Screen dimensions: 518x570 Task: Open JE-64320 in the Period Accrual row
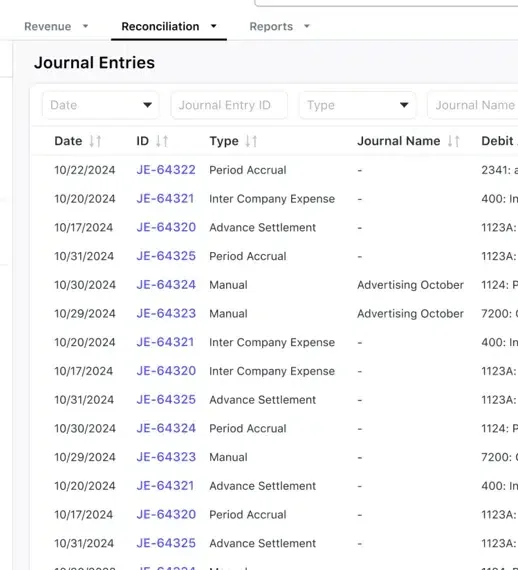(166, 514)
